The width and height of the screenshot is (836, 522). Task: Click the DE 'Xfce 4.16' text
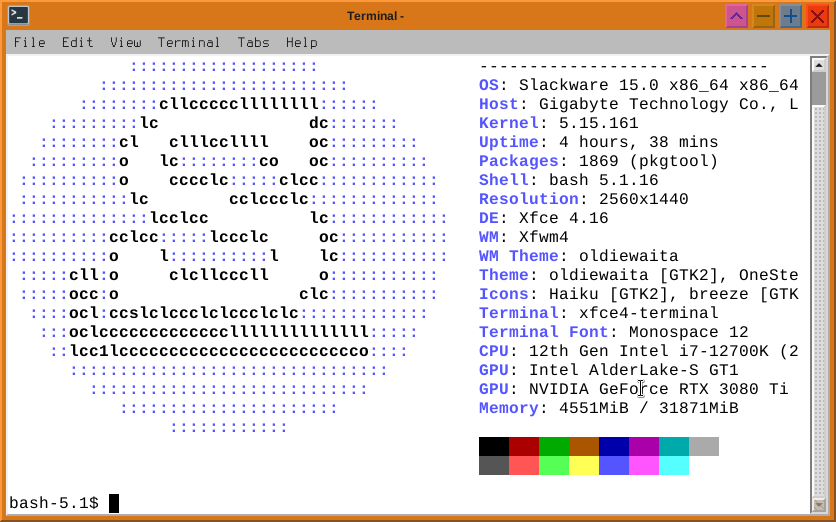click(564, 218)
